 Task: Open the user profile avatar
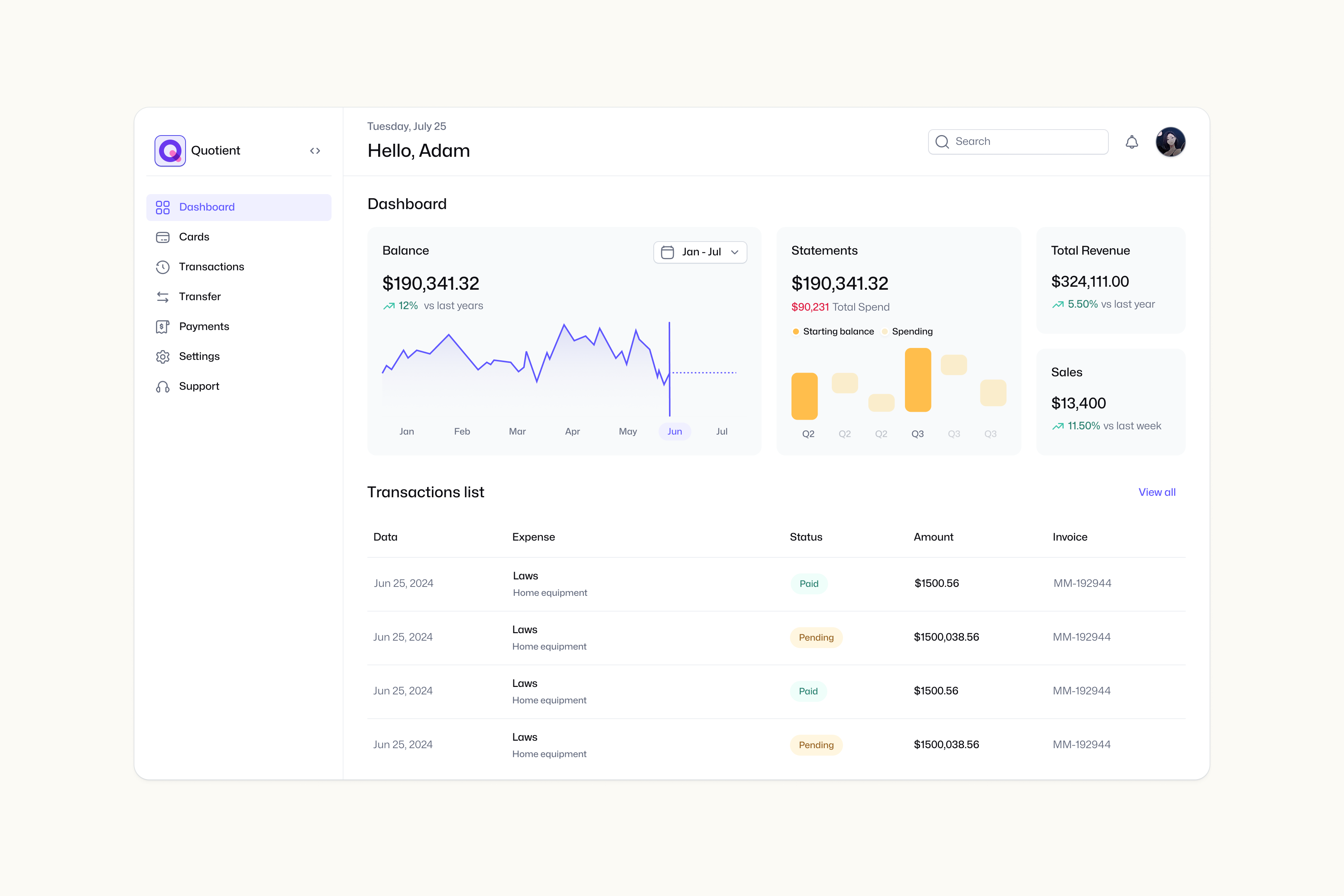point(1170,142)
